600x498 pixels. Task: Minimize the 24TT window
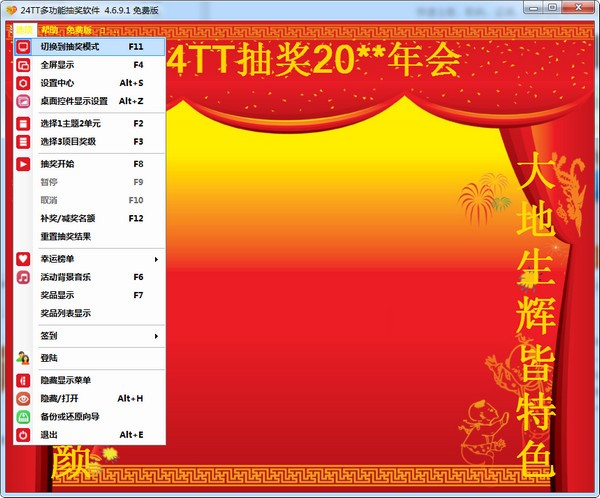coord(534,8)
